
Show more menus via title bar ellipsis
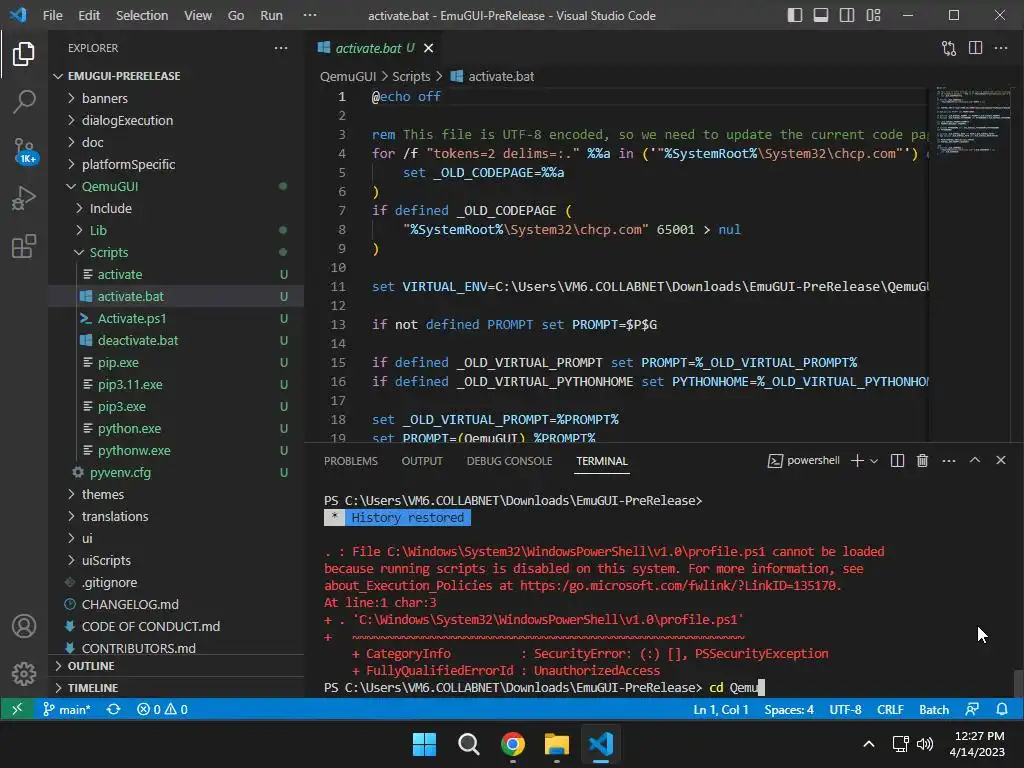[x=310, y=15]
